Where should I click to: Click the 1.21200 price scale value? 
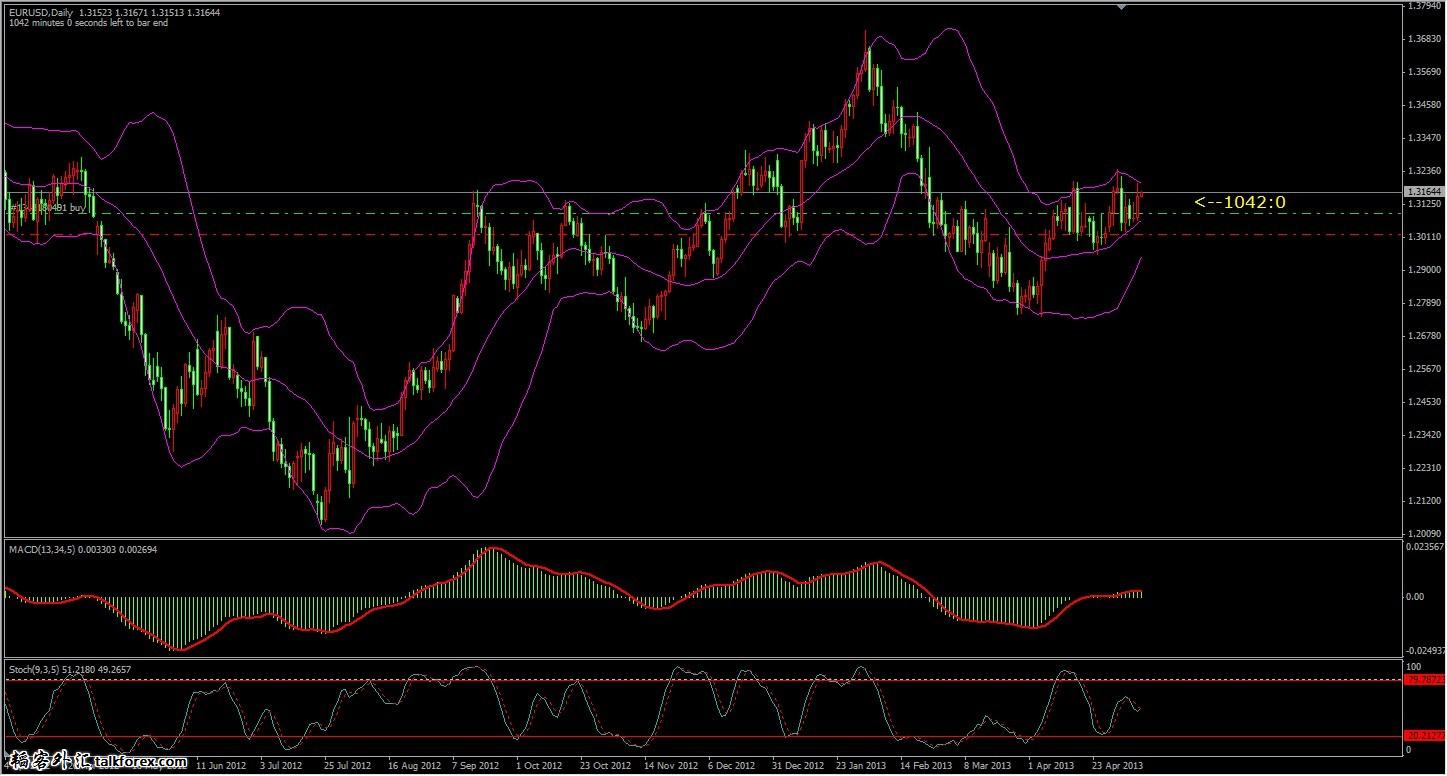tap(1423, 501)
